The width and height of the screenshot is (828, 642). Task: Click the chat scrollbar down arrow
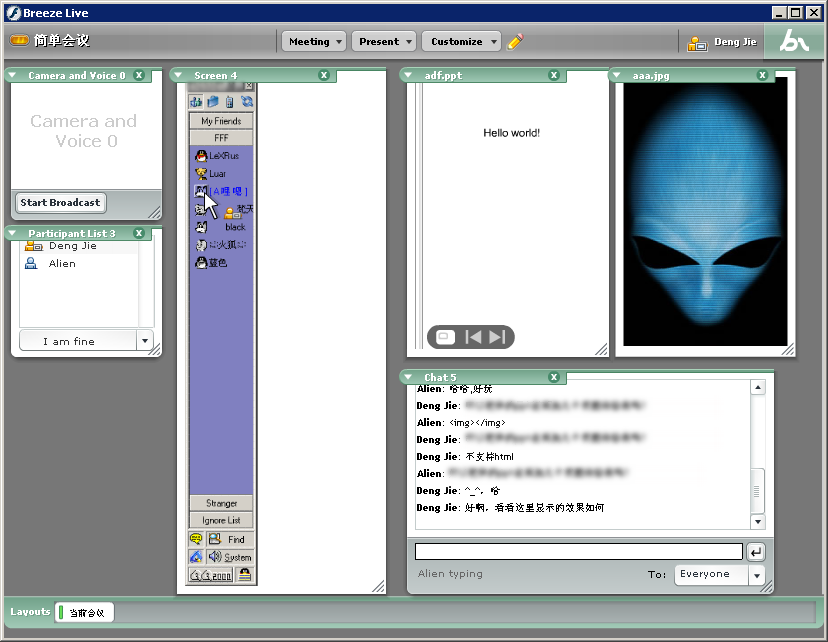click(758, 522)
